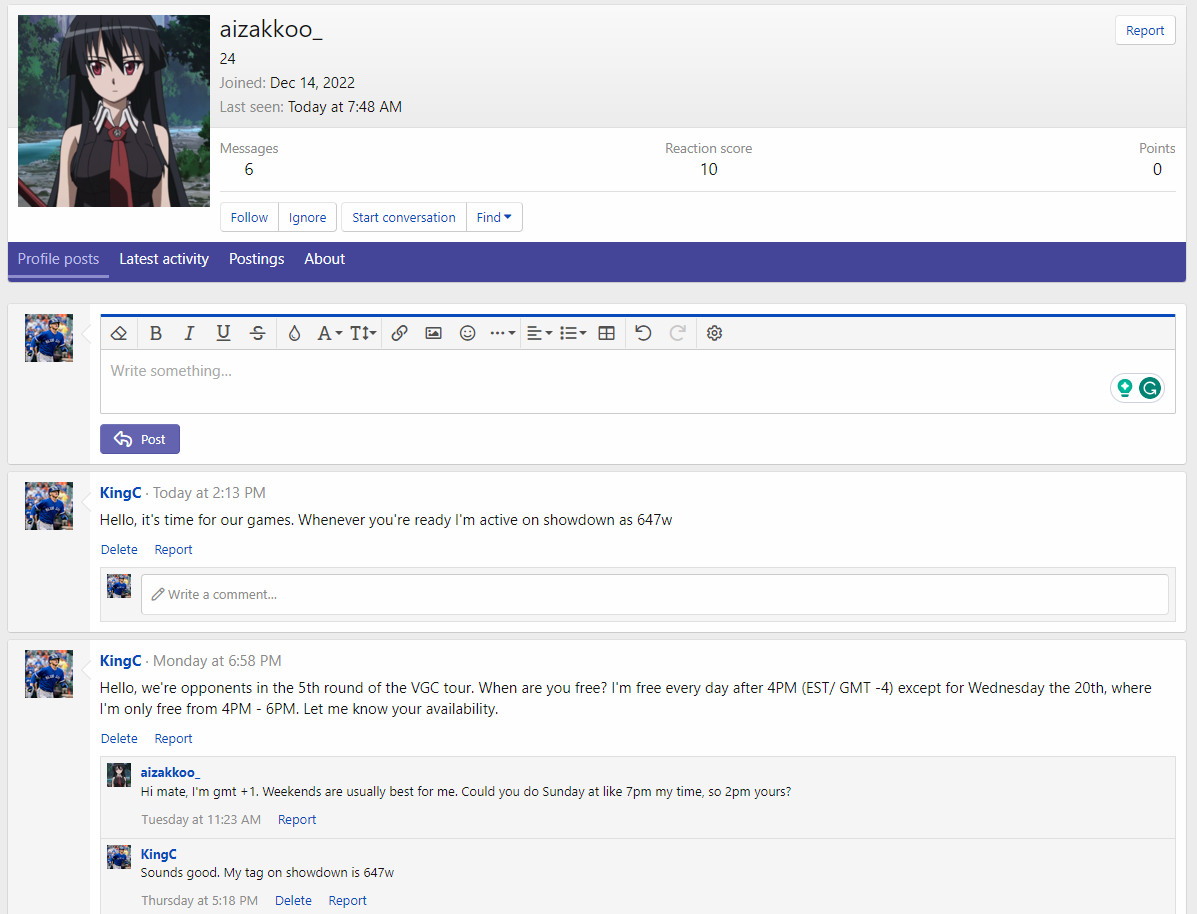Insert a table in the editor
The image size is (1197, 914).
click(x=606, y=333)
